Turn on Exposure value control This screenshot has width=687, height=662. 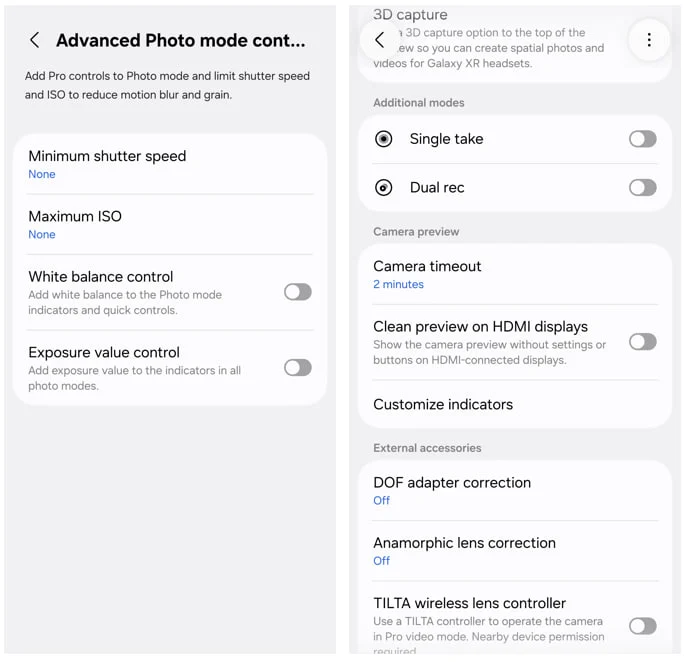[x=297, y=368]
